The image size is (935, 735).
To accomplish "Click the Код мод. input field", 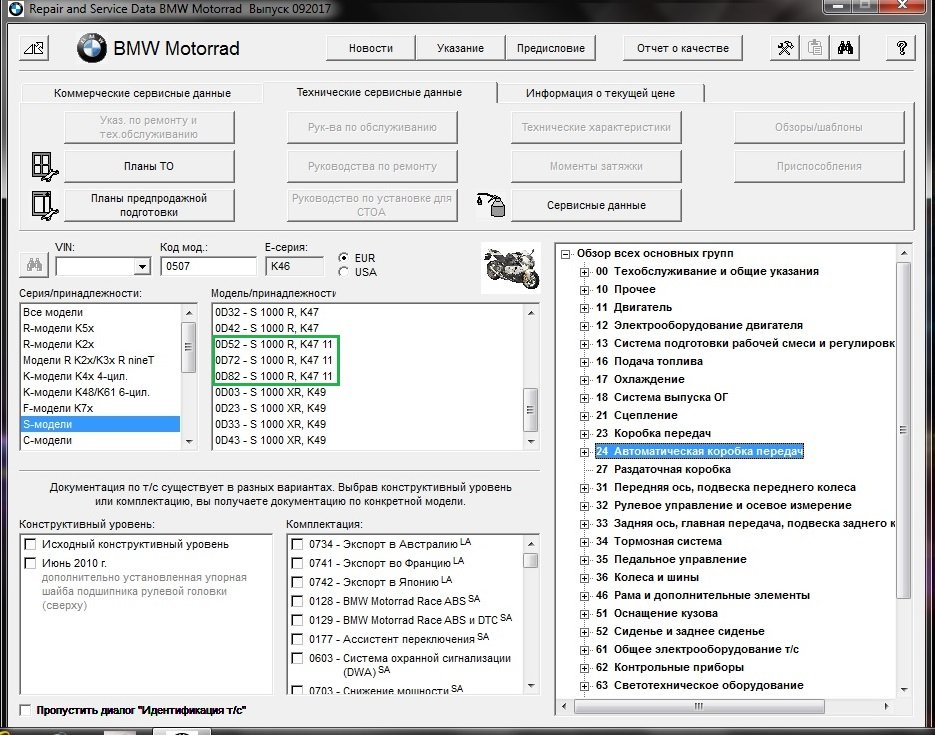I will pos(208,266).
